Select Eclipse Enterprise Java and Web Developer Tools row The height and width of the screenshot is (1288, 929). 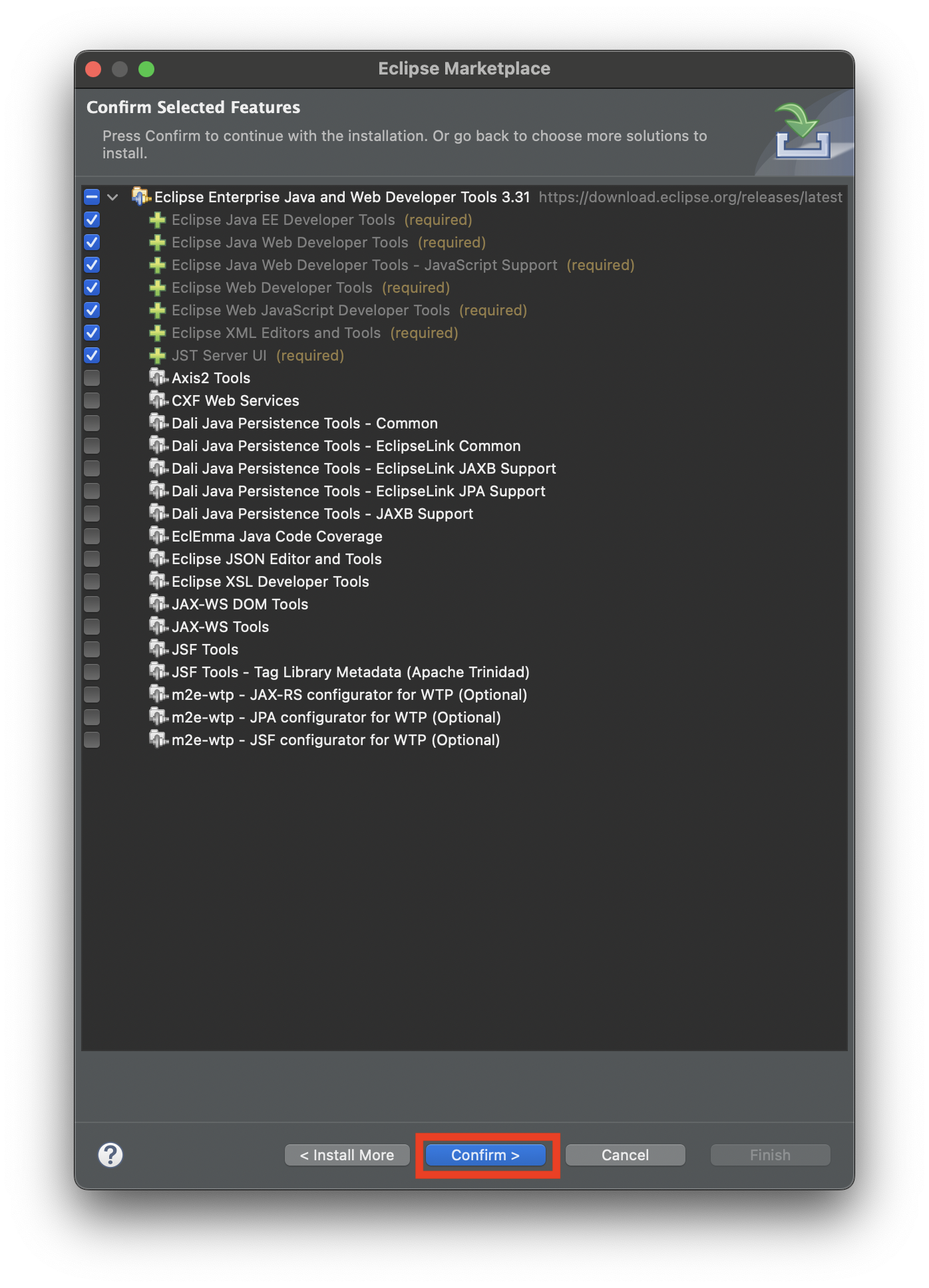click(x=464, y=197)
